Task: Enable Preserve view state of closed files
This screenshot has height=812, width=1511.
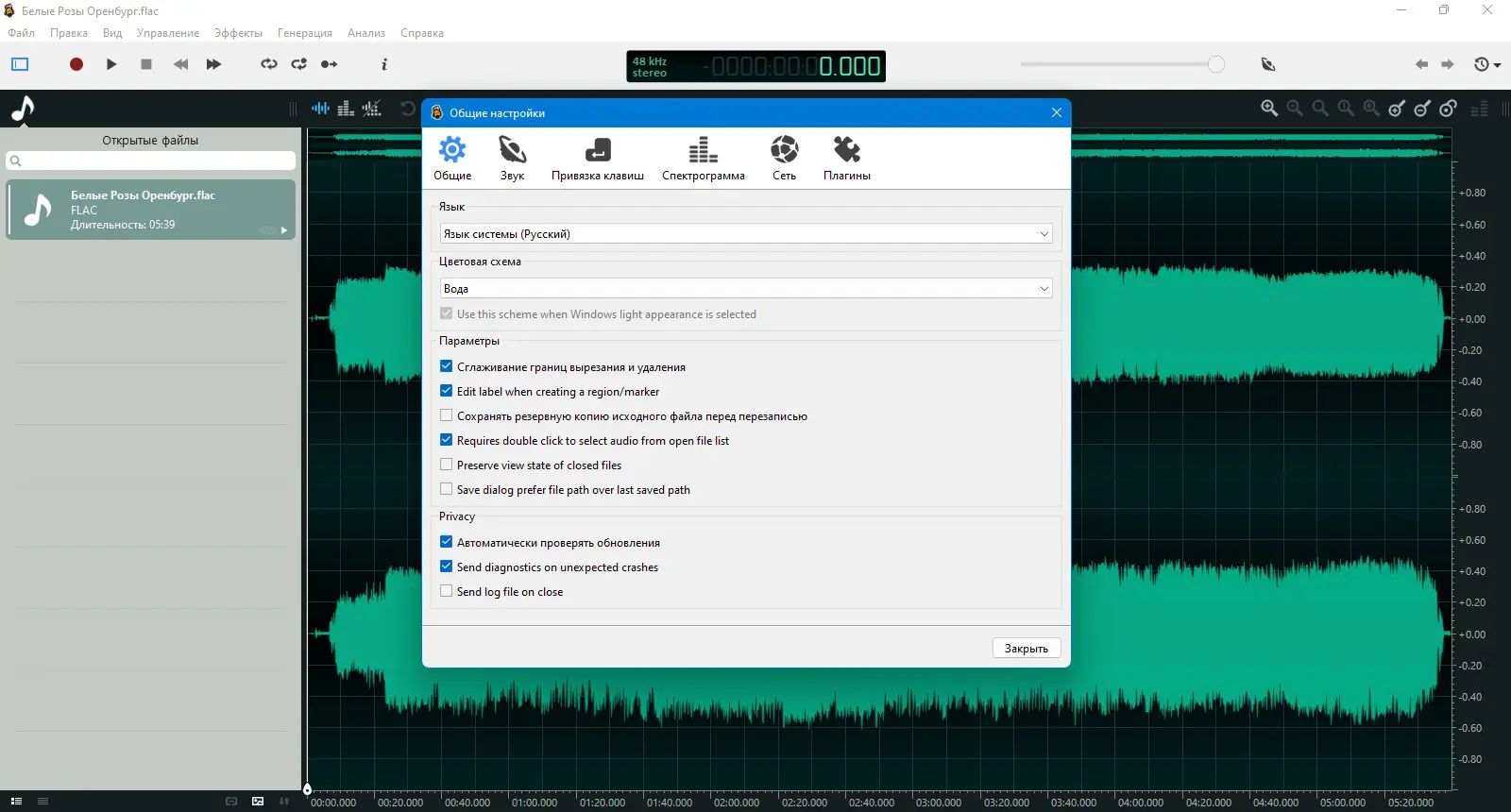Action: click(447, 465)
